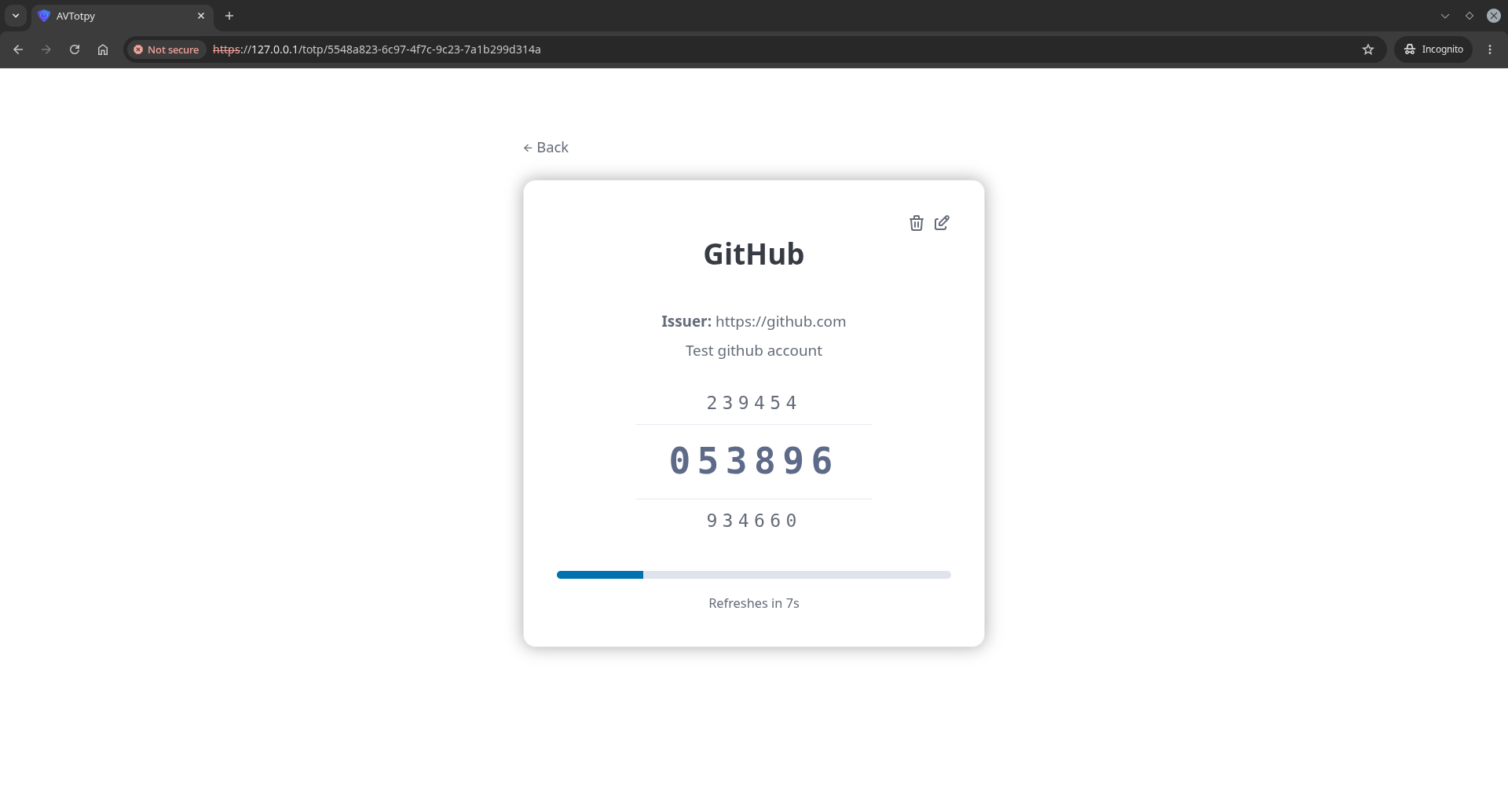Minimize the browser window

click(1445, 16)
